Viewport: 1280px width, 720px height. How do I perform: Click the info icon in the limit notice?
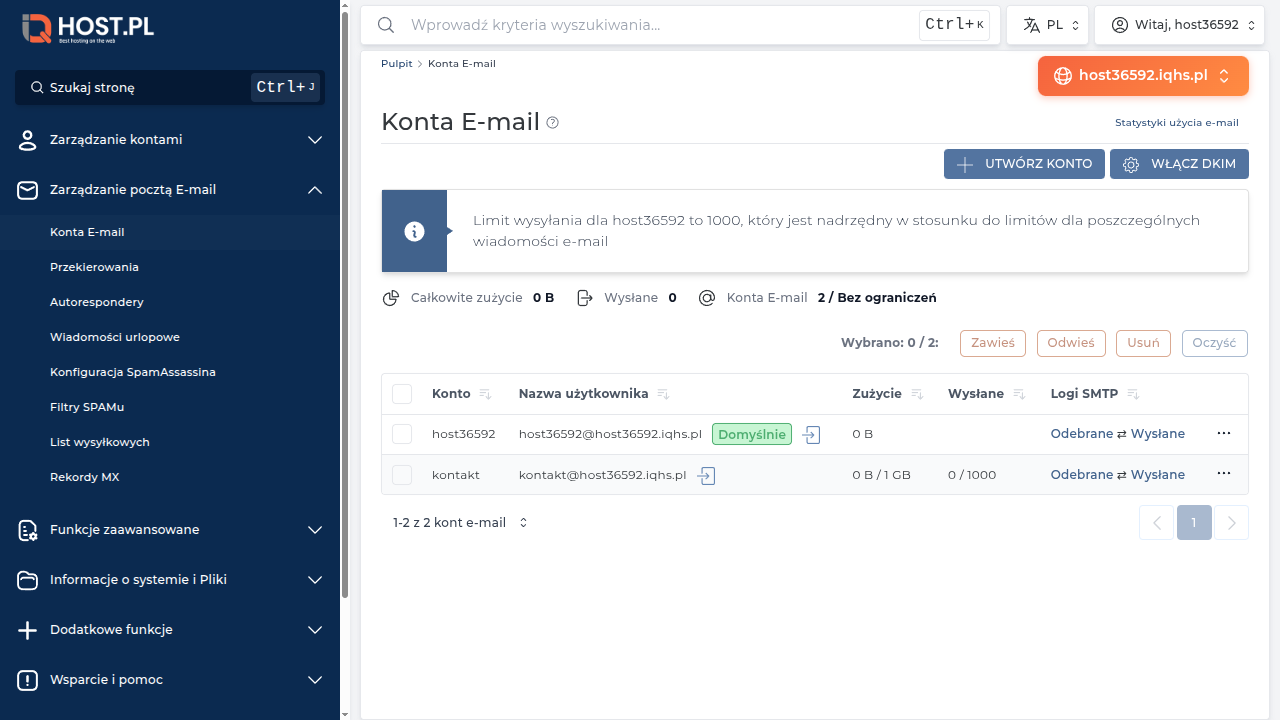(x=414, y=231)
